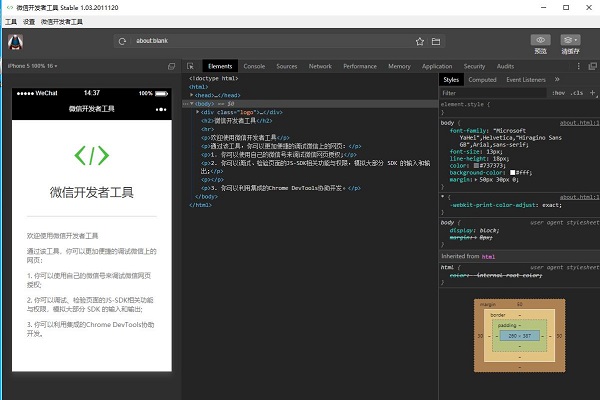Select the paragraph mentioning Chrome DevTools

(281, 188)
